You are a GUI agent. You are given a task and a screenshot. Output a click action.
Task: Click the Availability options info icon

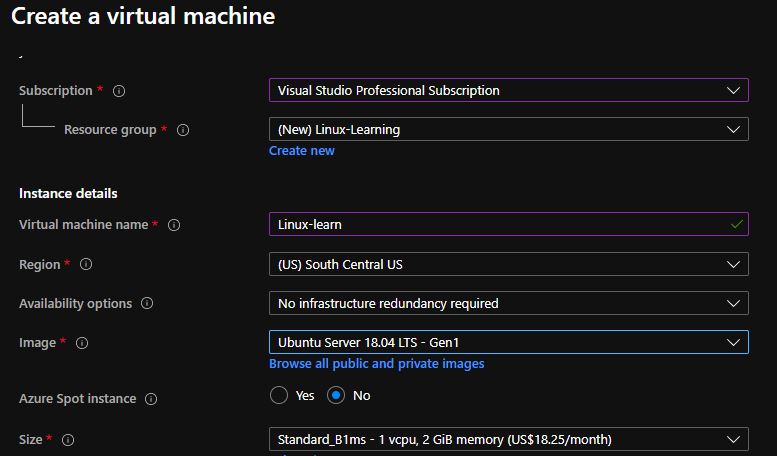147,303
